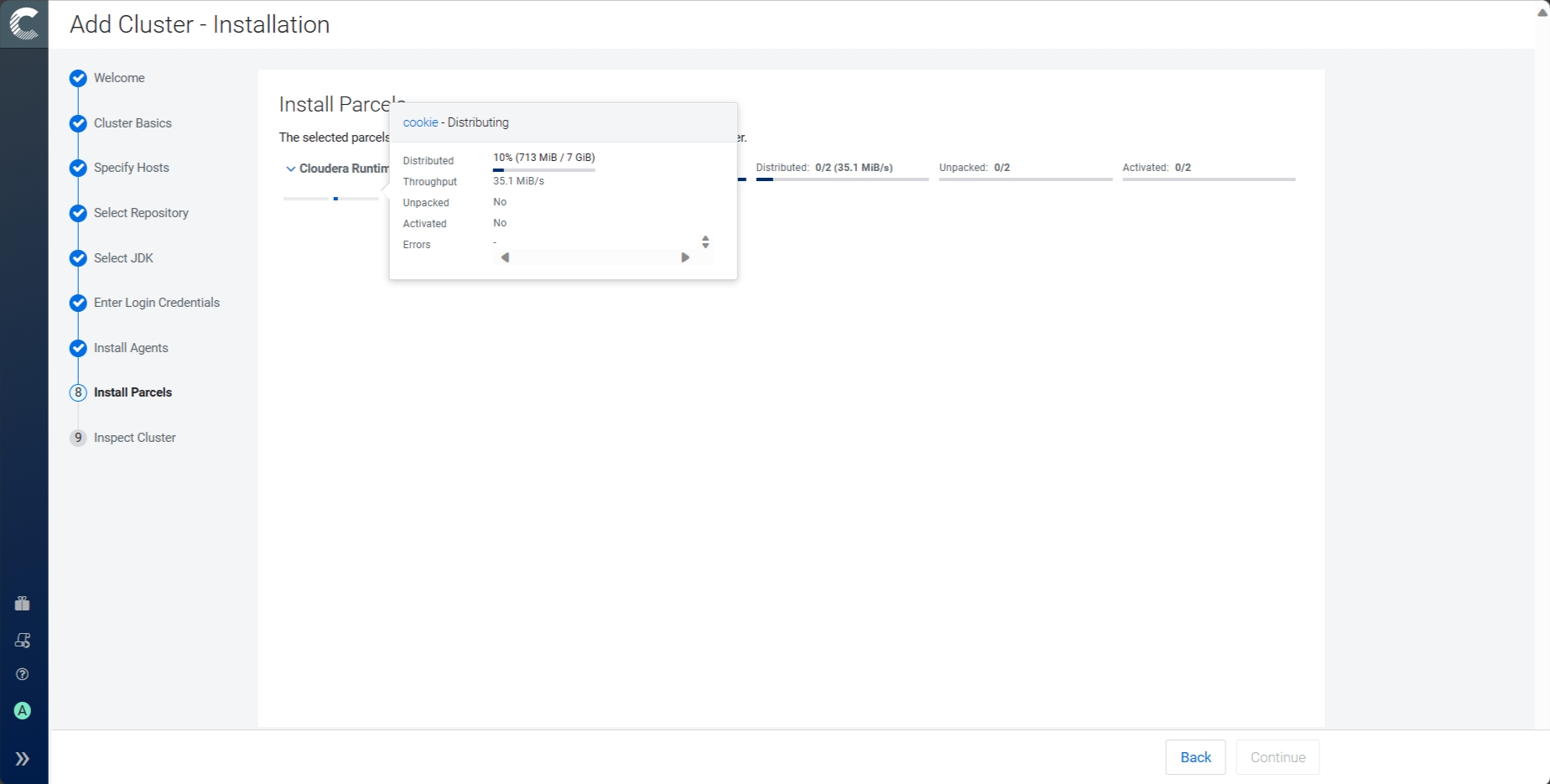Open the user avatar A icon
Image resolution: width=1550 pixels, height=784 pixels.
tap(23, 711)
